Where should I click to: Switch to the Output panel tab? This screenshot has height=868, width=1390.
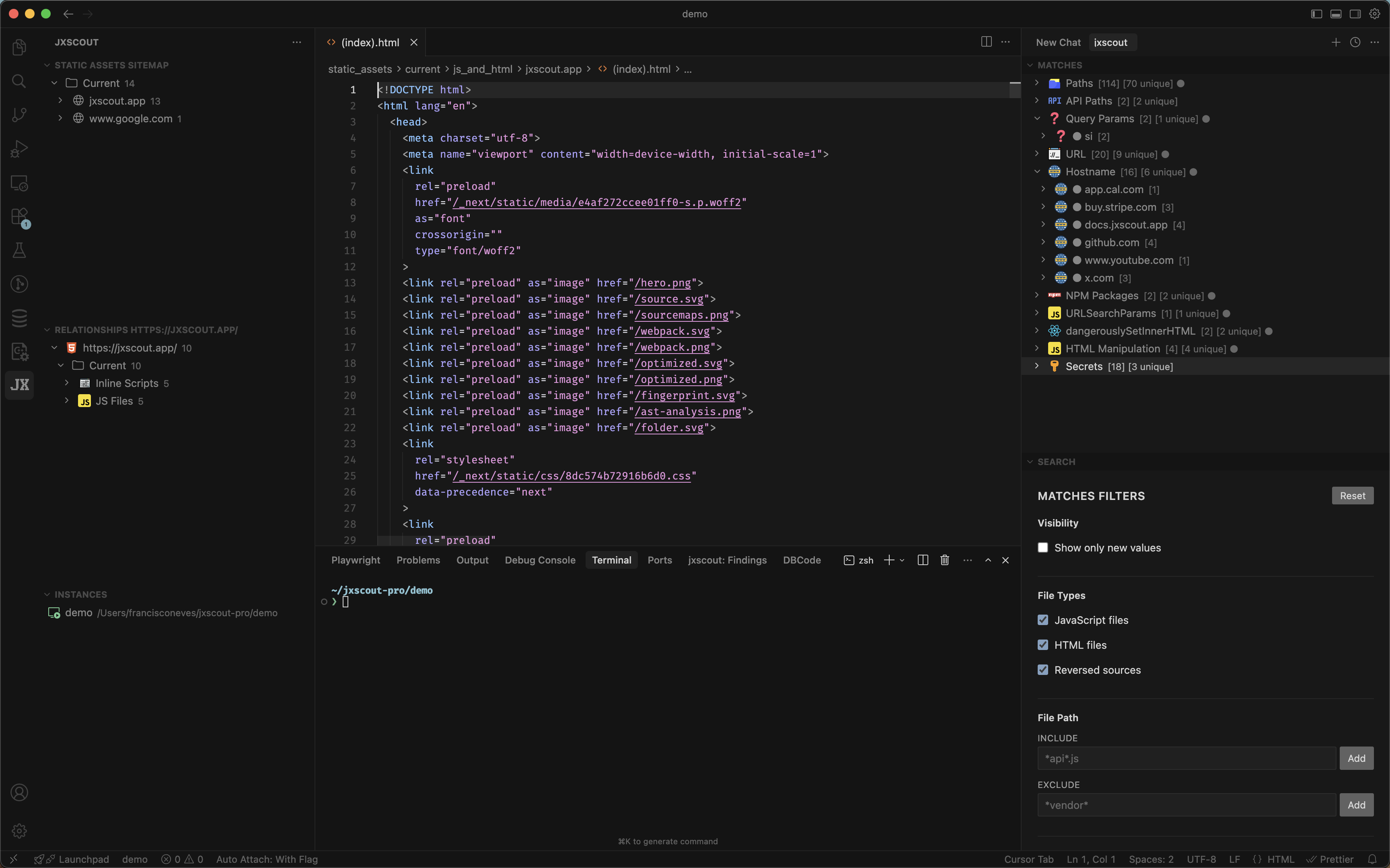point(472,560)
